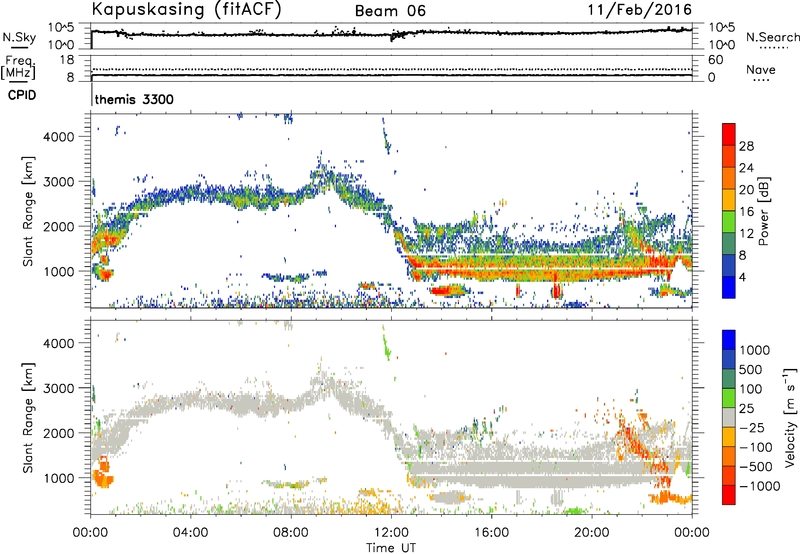This screenshot has width=800, height=554.
Task: Click the 'themis 3300' CPID text
Action: (134, 99)
